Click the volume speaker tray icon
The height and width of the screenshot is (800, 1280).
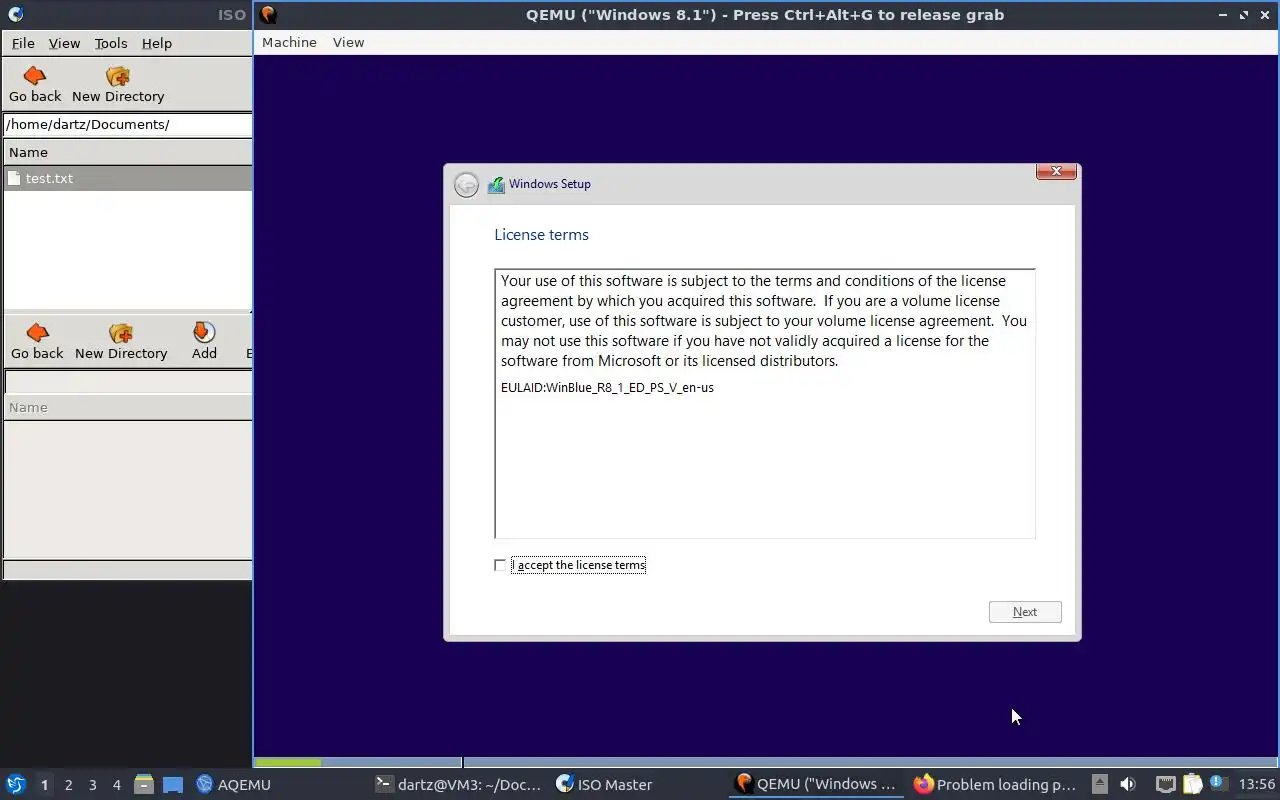coord(1127,784)
